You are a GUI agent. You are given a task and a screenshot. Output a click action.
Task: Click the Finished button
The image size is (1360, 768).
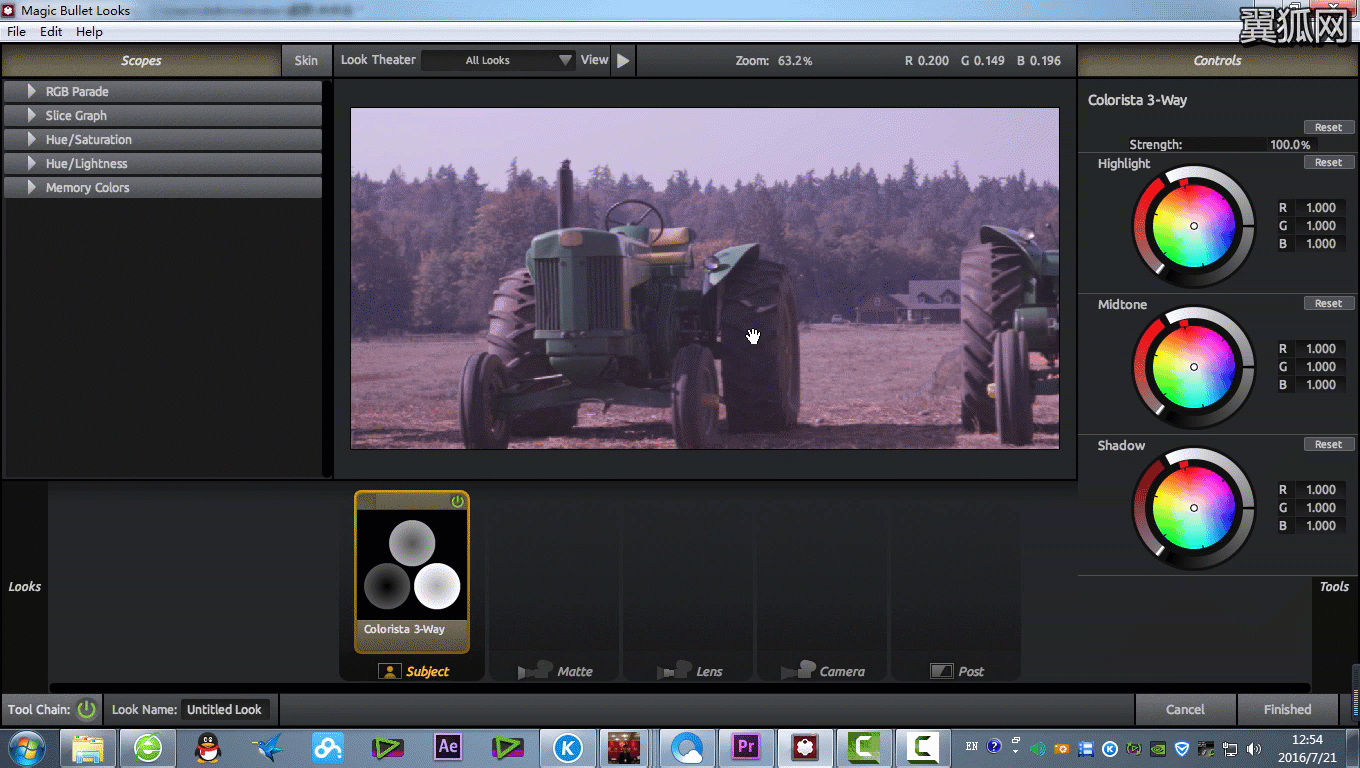pos(1287,709)
